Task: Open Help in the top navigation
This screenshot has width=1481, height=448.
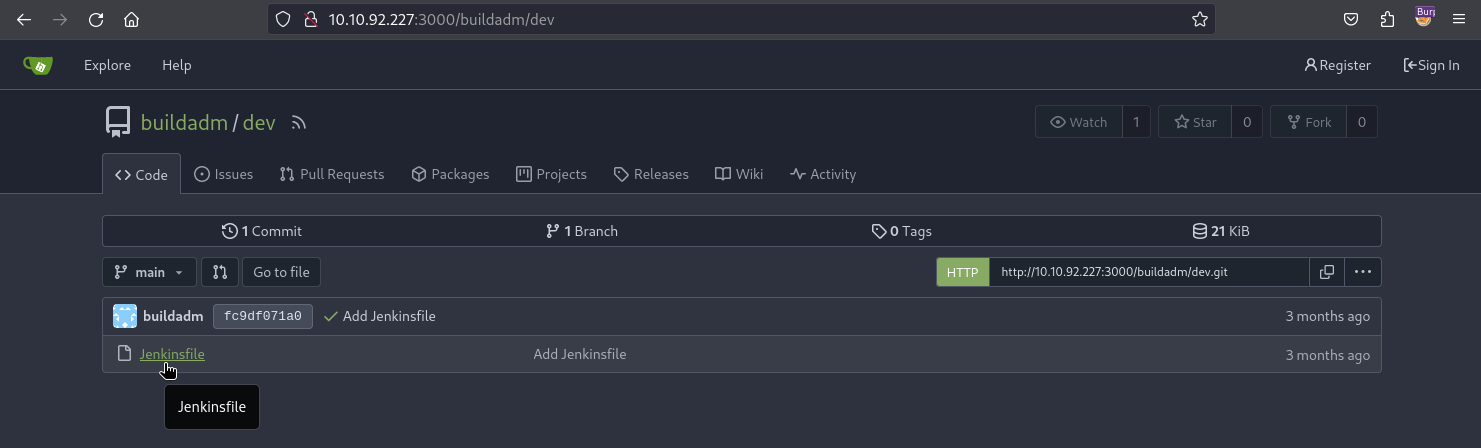Action: [176, 65]
